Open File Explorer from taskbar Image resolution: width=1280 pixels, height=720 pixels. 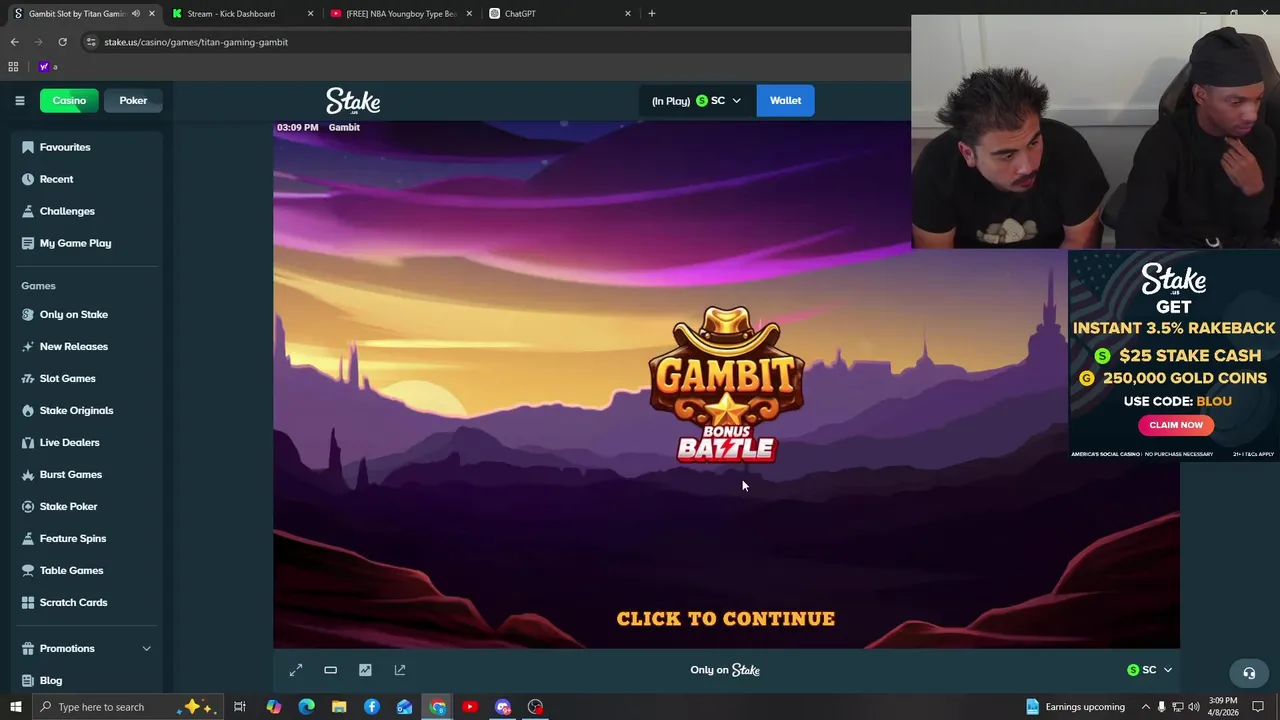pyautogui.click(x=339, y=707)
